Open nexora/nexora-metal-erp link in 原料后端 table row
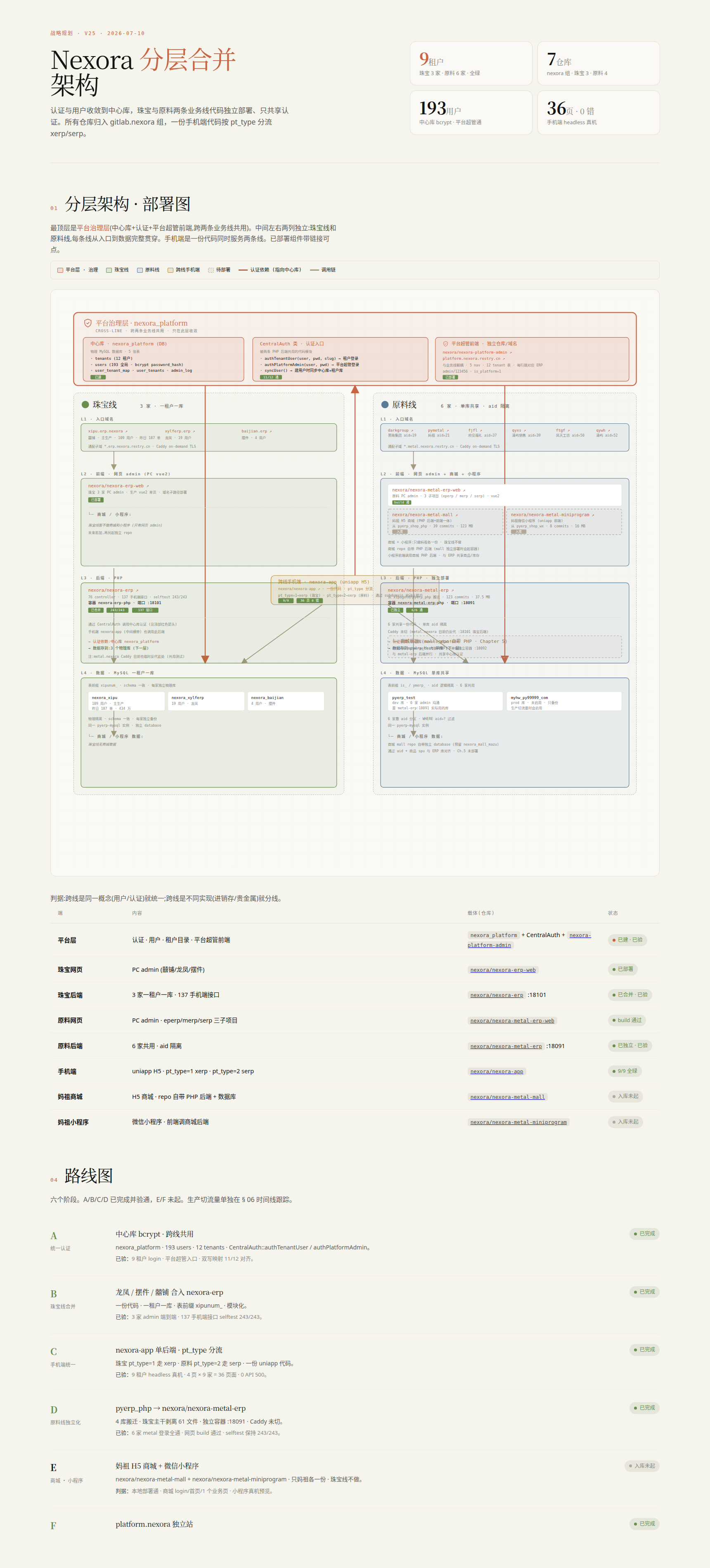The width and height of the screenshot is (710, 1568). (x=506, y=1046)
